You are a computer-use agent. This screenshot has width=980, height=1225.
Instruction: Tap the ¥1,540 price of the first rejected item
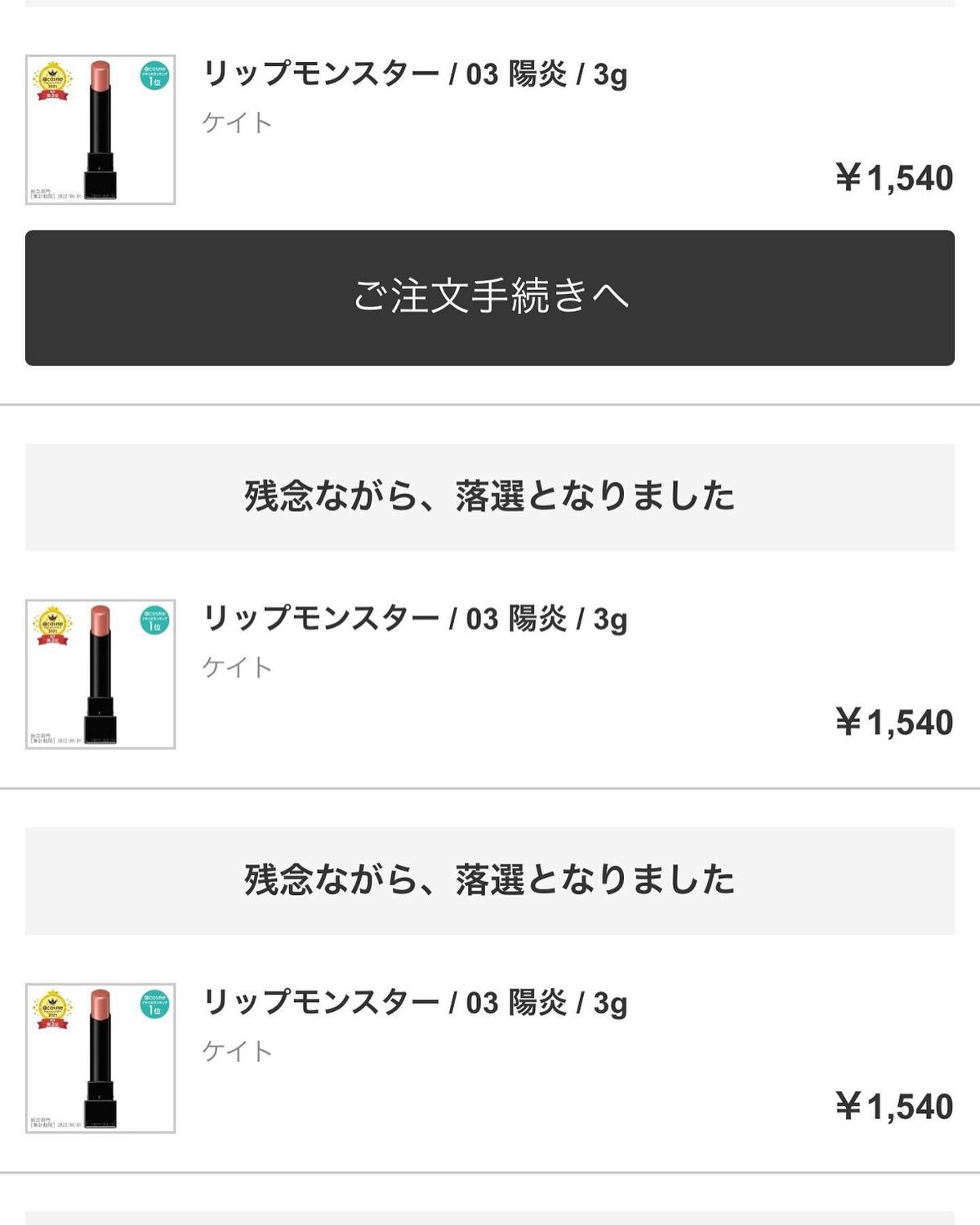[893, 723]
